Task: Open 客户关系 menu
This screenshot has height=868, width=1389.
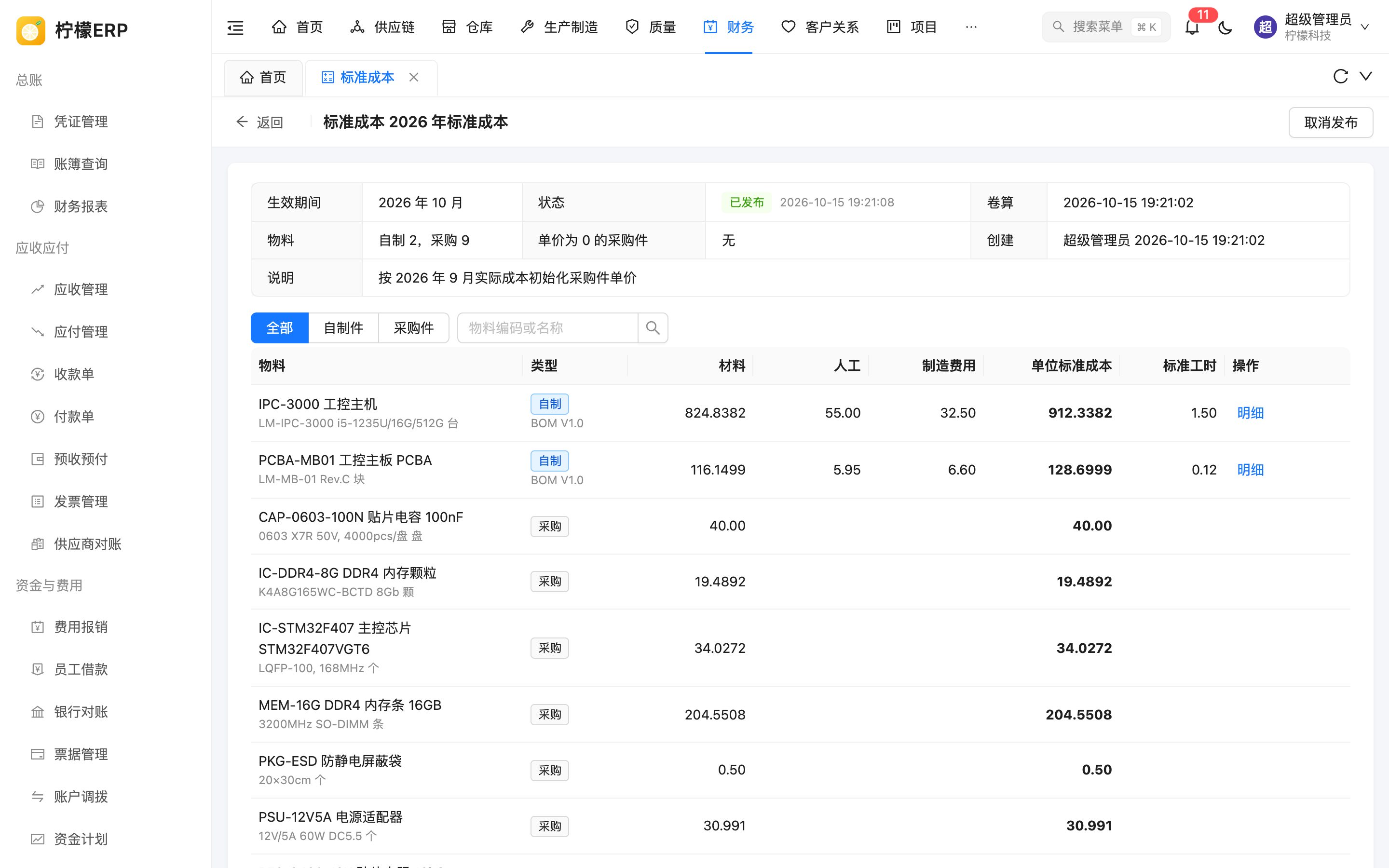Action: [820, 27]
